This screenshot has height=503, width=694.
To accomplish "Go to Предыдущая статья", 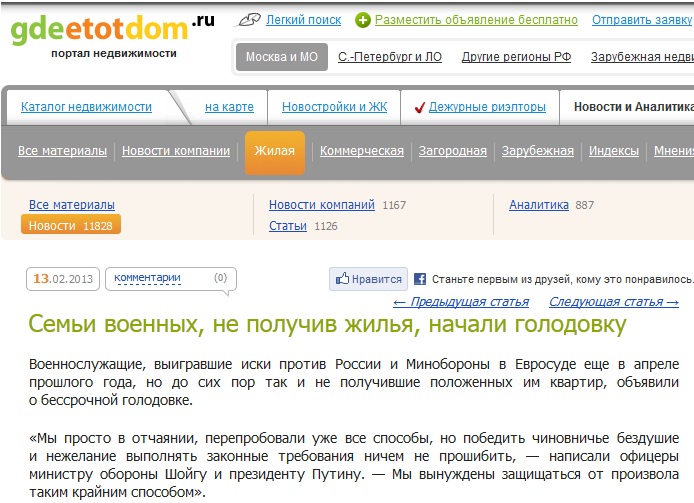I will (x=461, y=302).
